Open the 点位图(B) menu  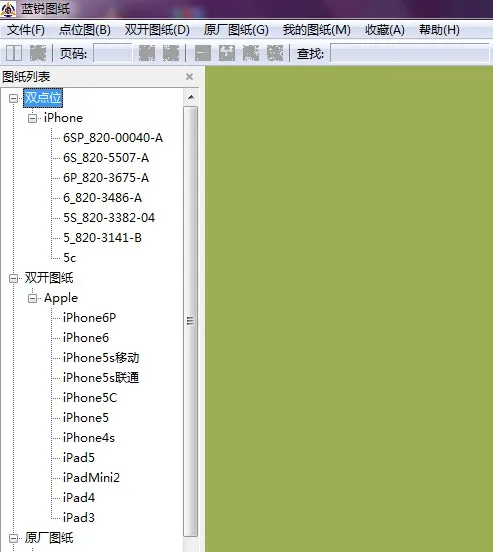tap(85, 30)
